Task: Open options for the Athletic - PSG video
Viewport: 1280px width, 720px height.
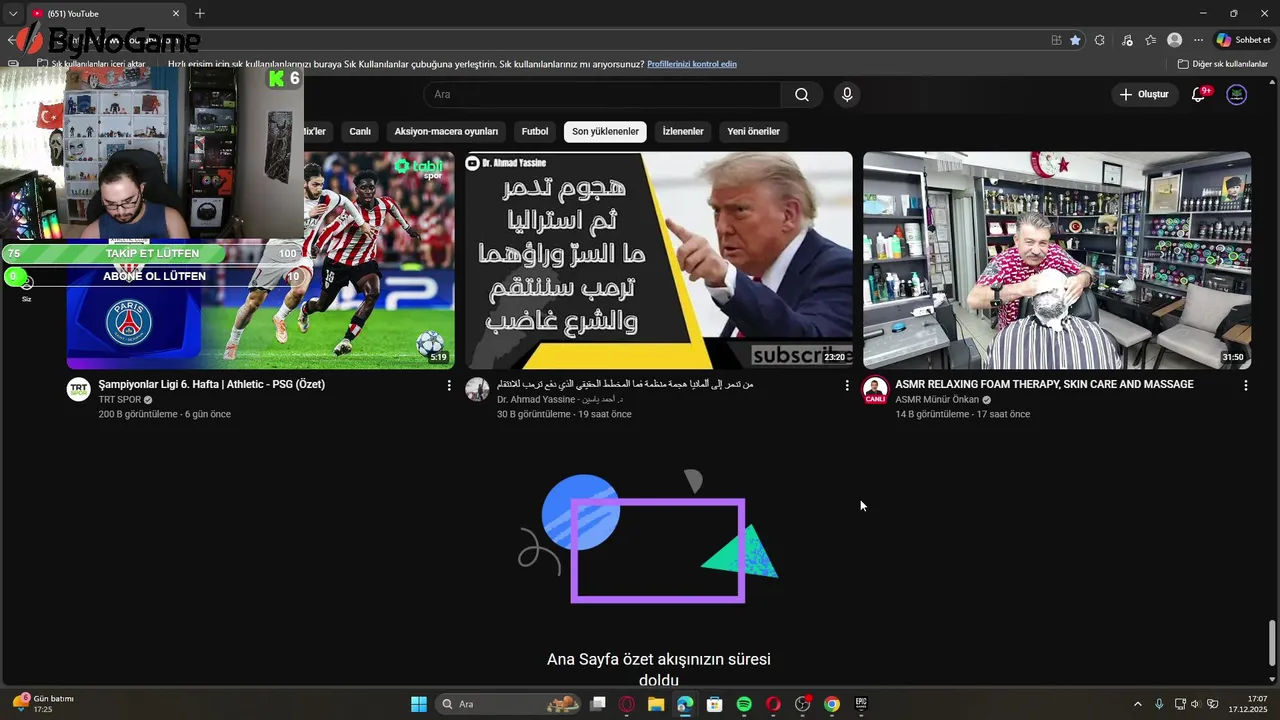Action: click(449, 385)
